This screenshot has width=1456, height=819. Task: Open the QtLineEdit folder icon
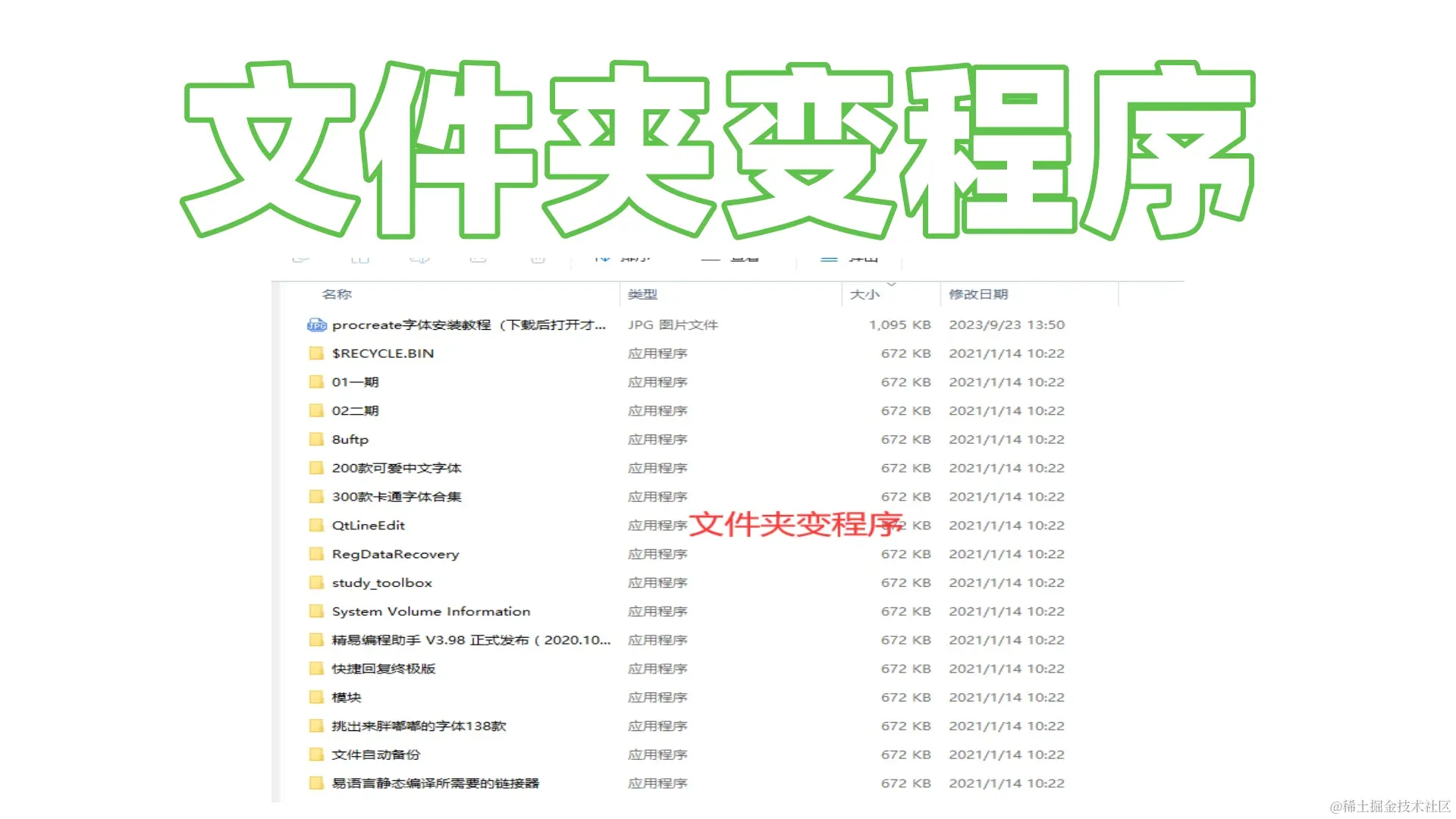317,525
